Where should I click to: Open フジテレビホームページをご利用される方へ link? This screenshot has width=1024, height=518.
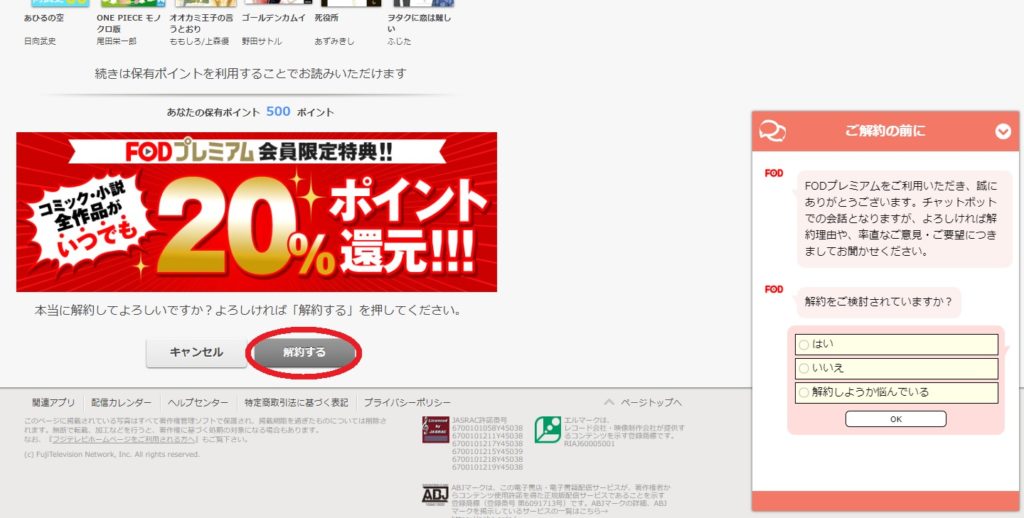tap(123, 440)
